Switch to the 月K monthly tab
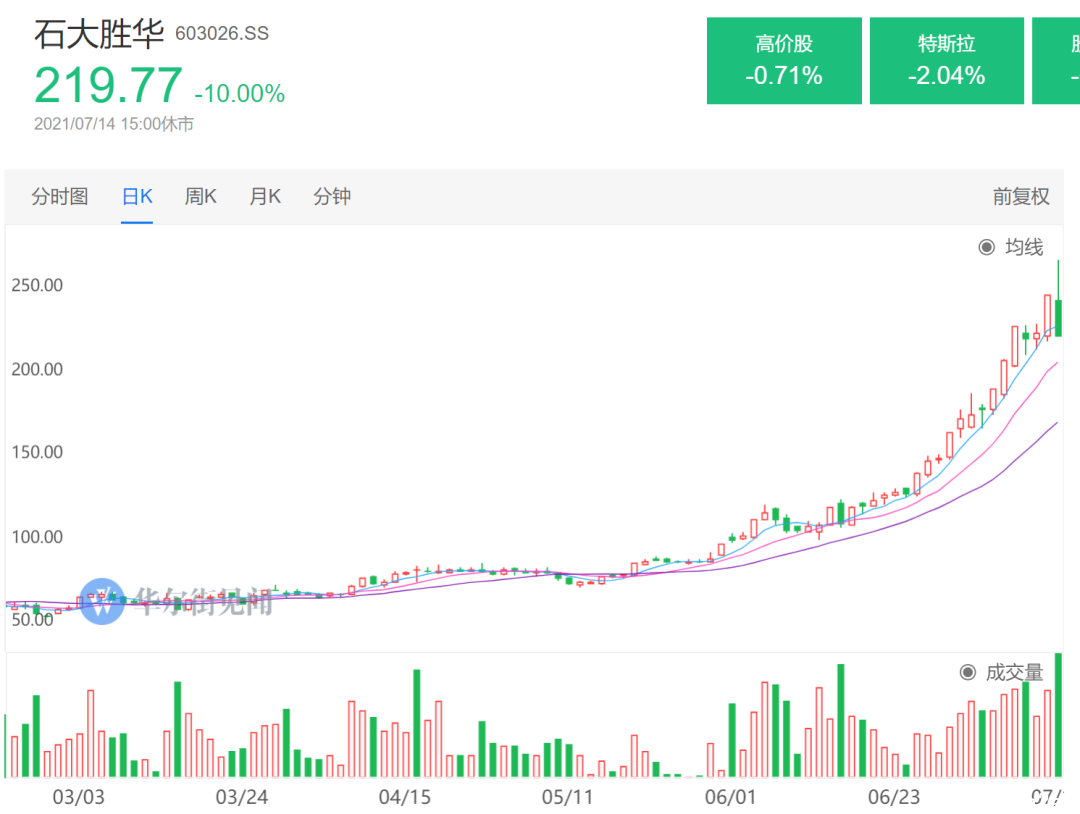The height and width of the screenshot is (814, 1080). (x=264, y=197)
